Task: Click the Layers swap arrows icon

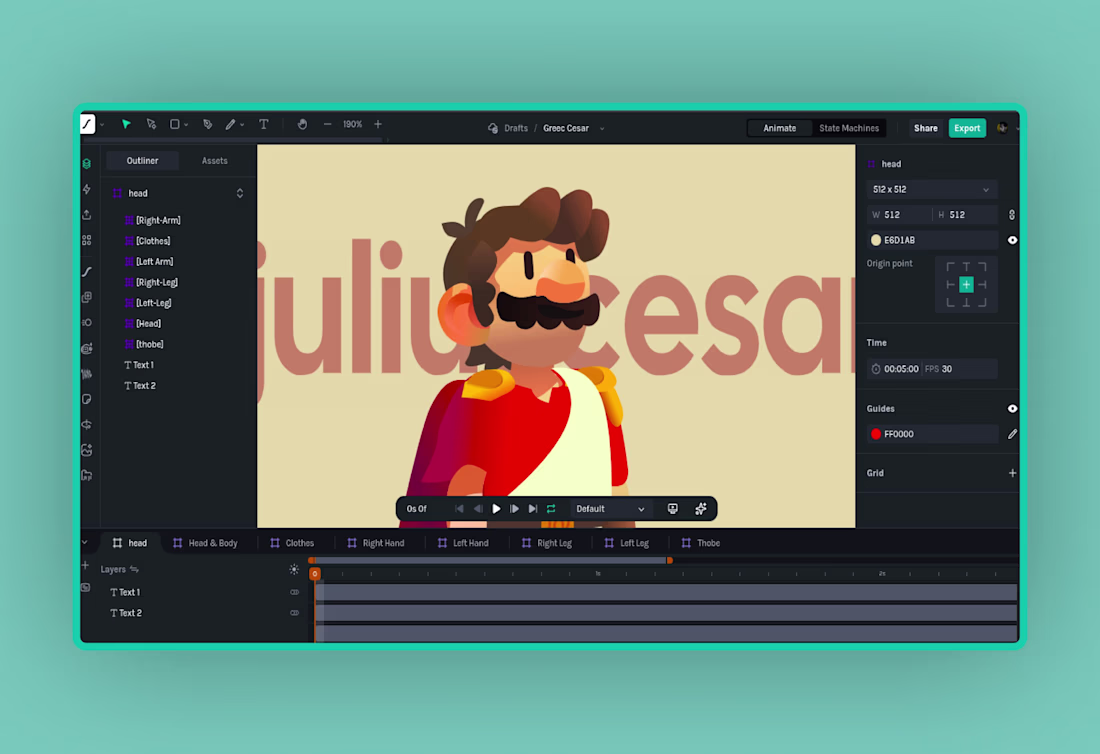Action: tap(135, 570)
